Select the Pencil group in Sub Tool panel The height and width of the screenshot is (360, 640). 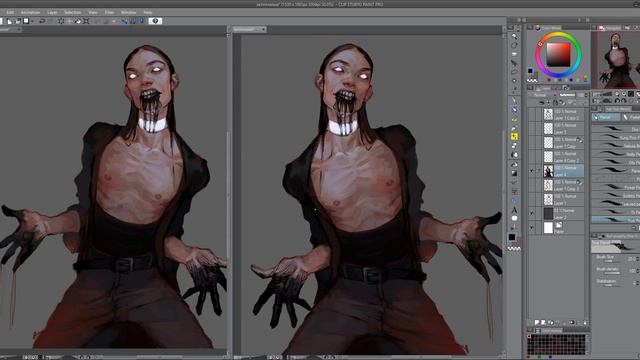tap(605, 118)
